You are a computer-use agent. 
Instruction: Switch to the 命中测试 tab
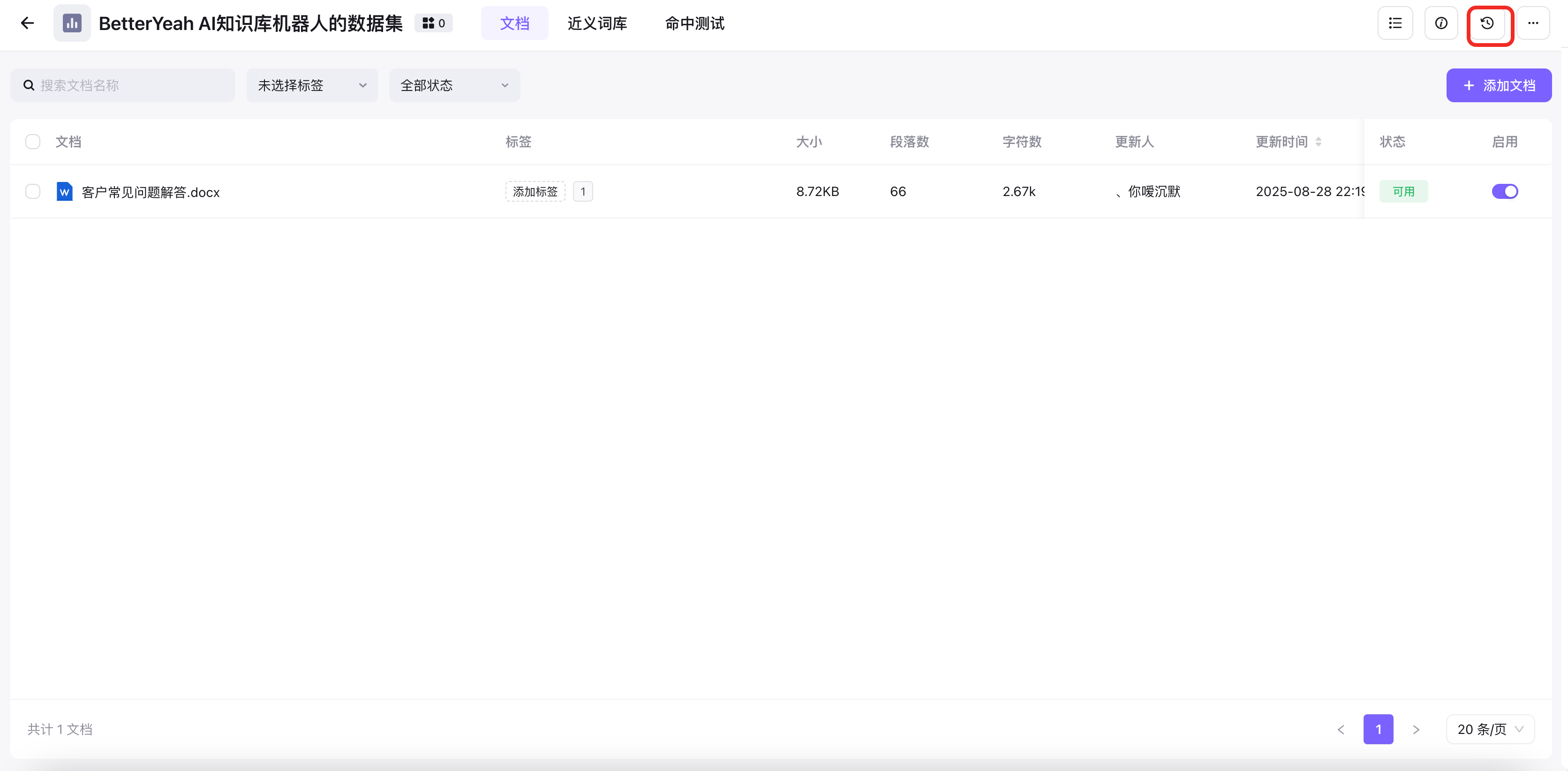coord(694,23)
